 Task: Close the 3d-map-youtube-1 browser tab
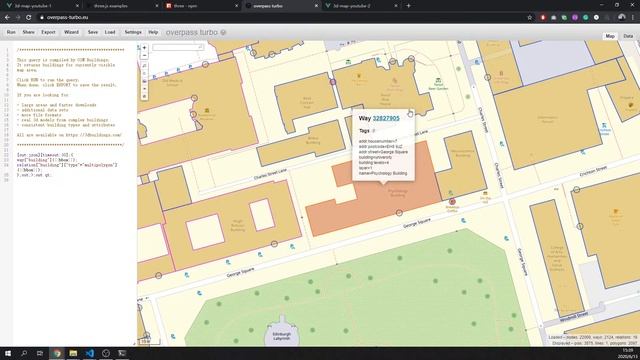78,6
